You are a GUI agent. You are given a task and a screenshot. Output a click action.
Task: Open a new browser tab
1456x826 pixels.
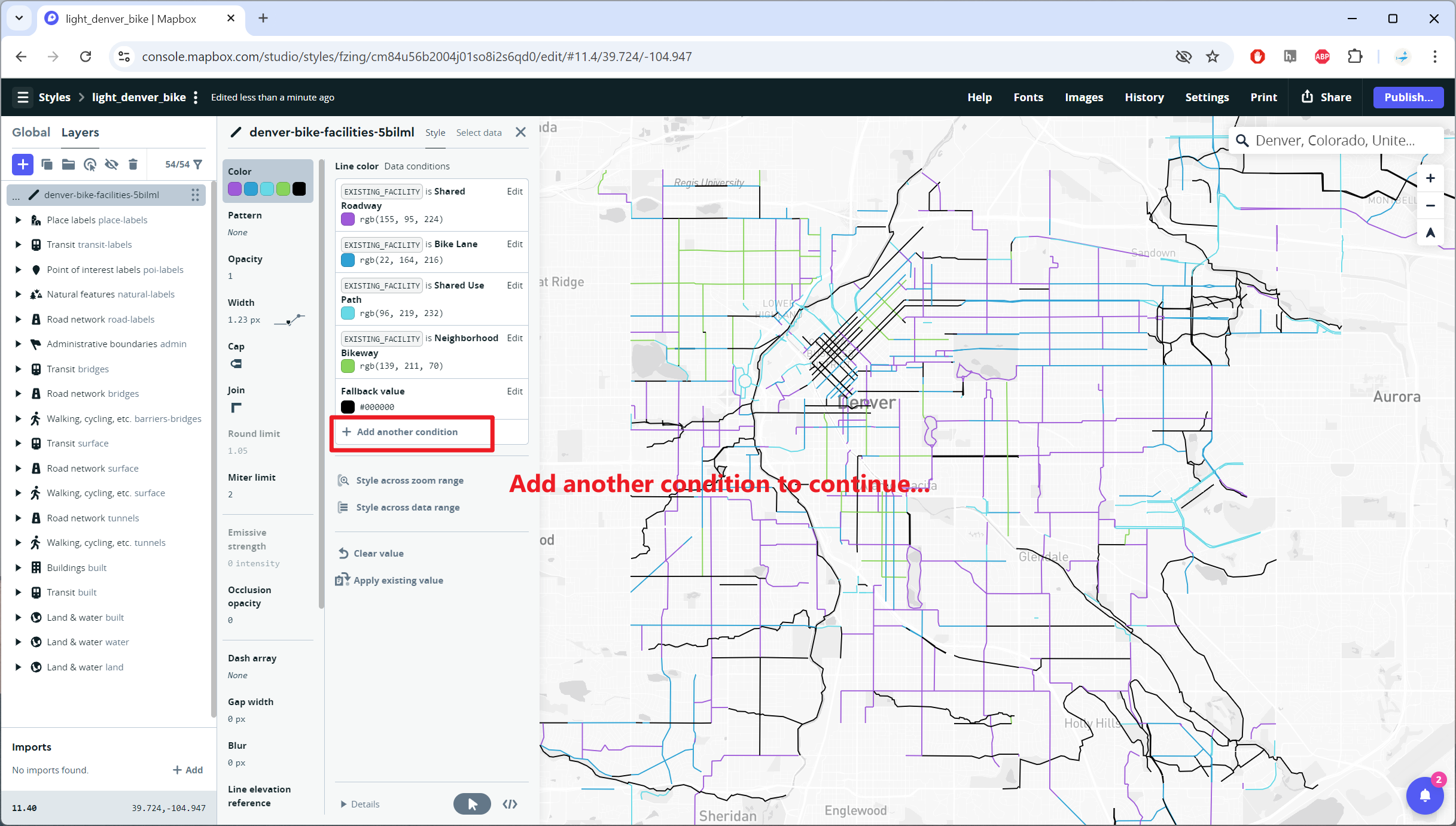[263, 18]
